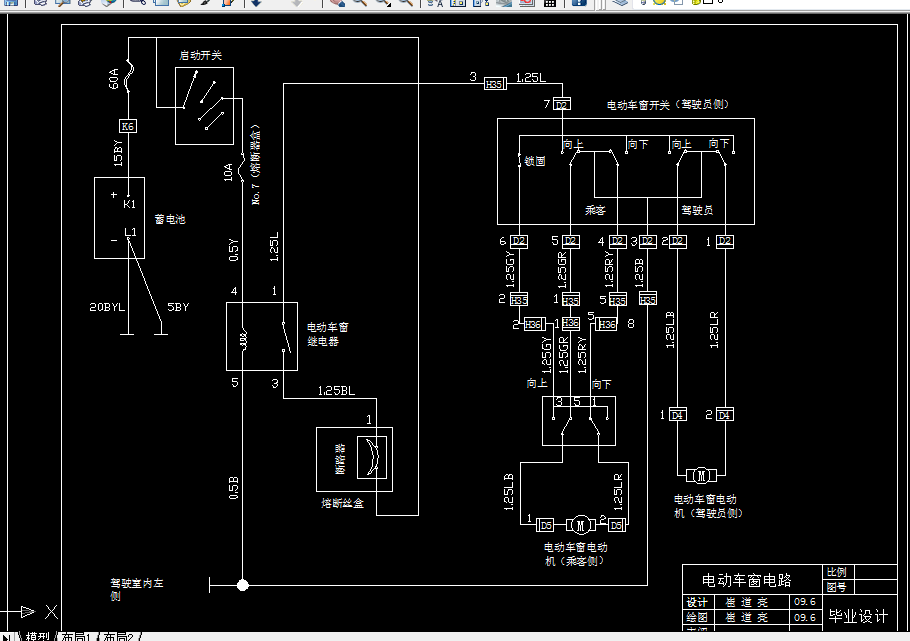Open the 布局1 layout tab
This screenshot has width=910, height=641.
pyautogui.click(x=75, y=636)
